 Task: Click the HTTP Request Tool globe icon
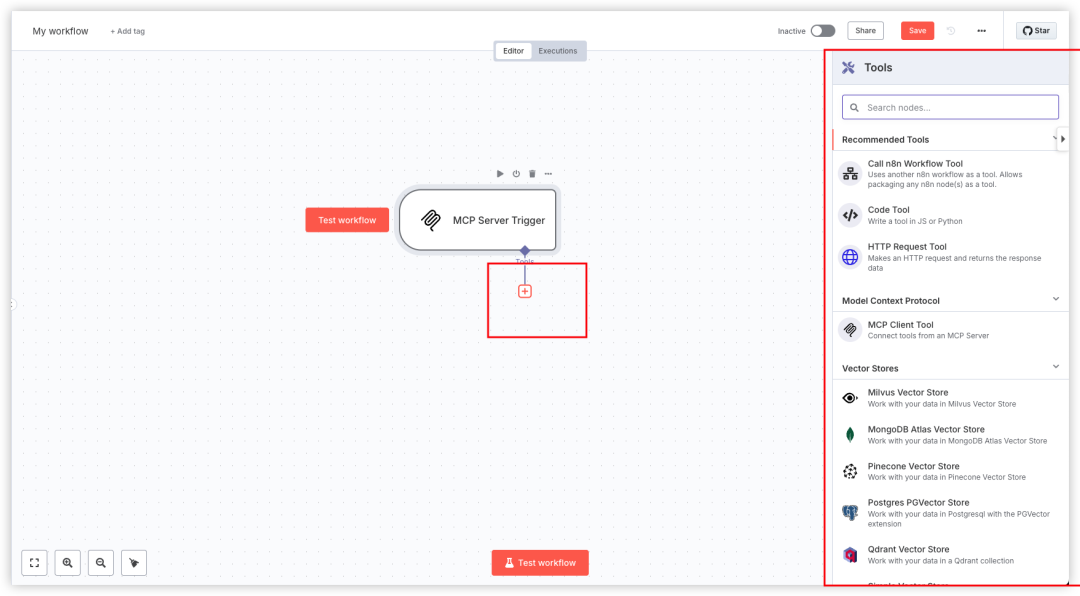pyautogui.click(x=851, y=257)
